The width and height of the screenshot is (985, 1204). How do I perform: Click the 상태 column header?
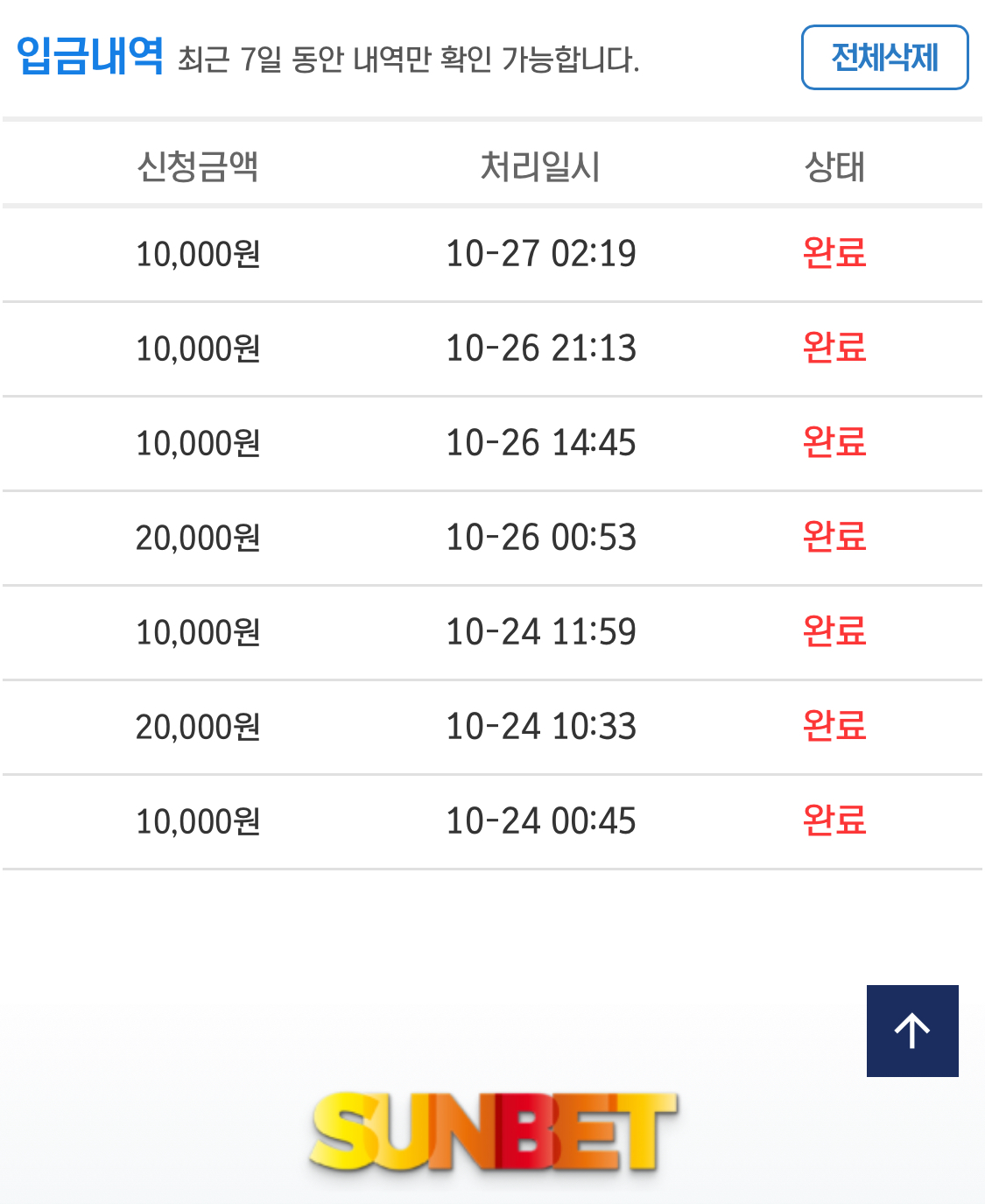834,166
